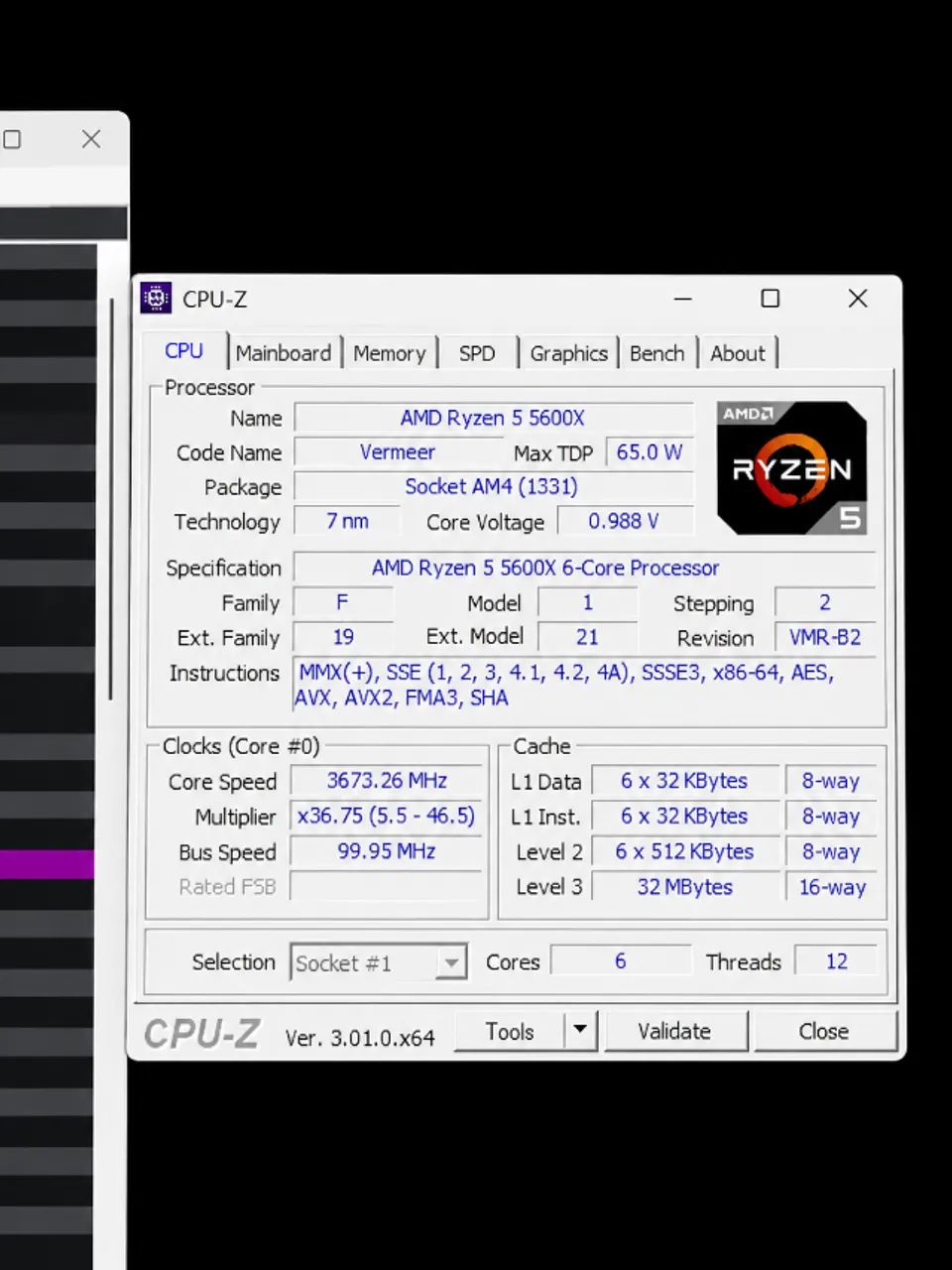
Task: Click the Technology value '7 nm'
Action: pyautogui.click(x=347, y=521)
